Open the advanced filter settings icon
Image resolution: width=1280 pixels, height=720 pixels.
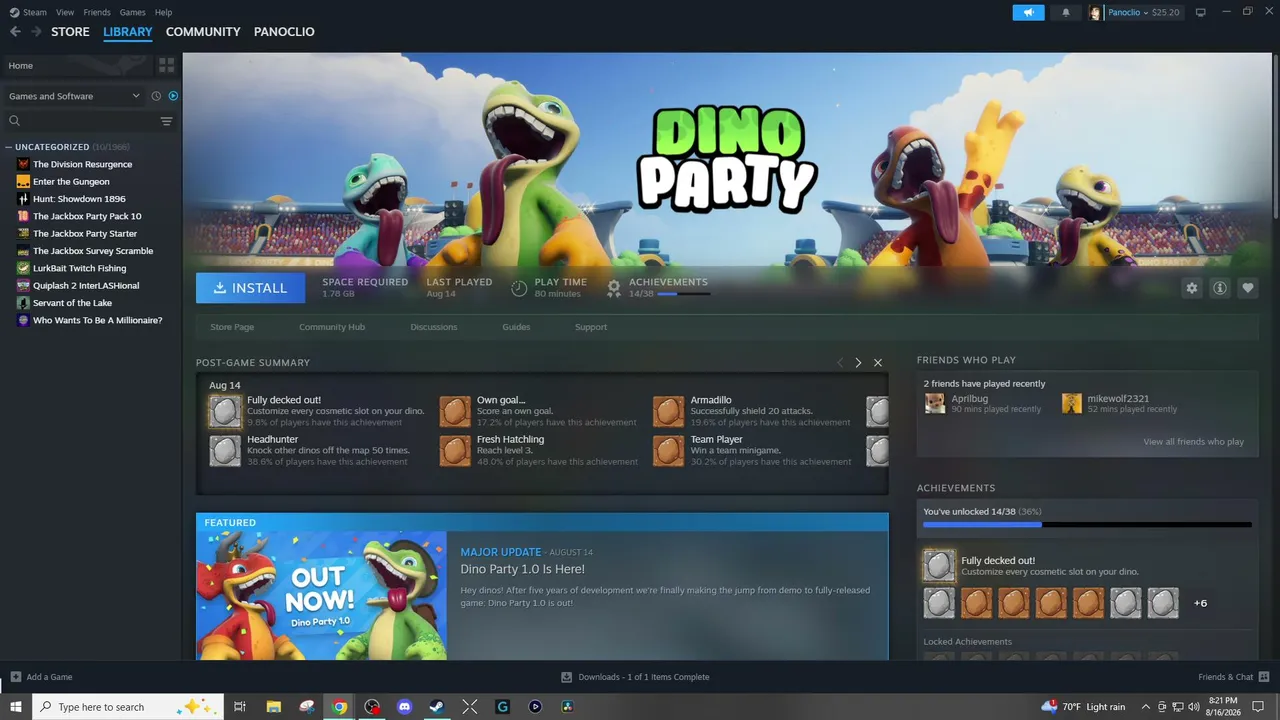(166, 121)
